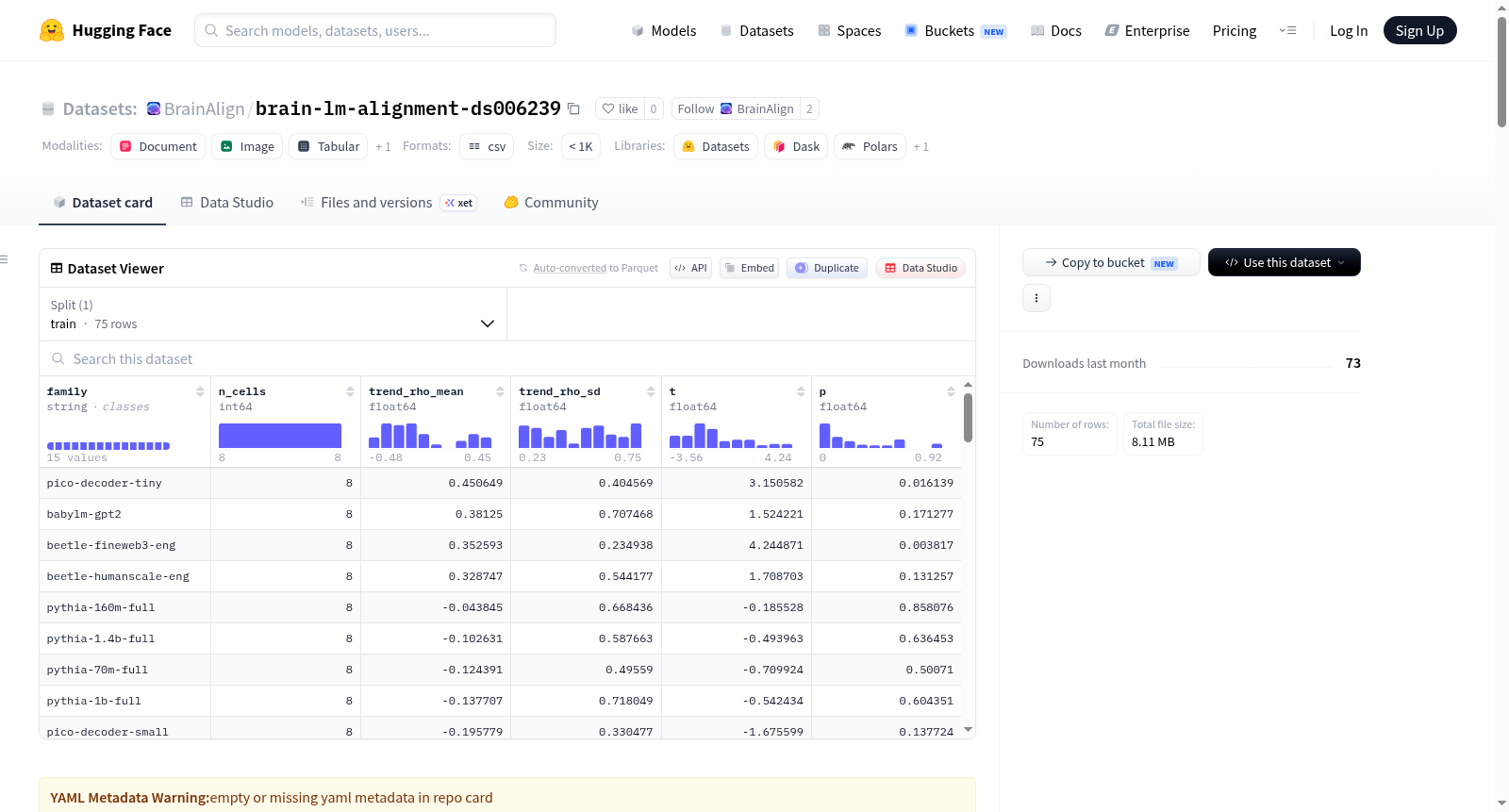Click the trend_rho_sd histogram
The image size is (1509, 812).
click(x=580, y=436)
